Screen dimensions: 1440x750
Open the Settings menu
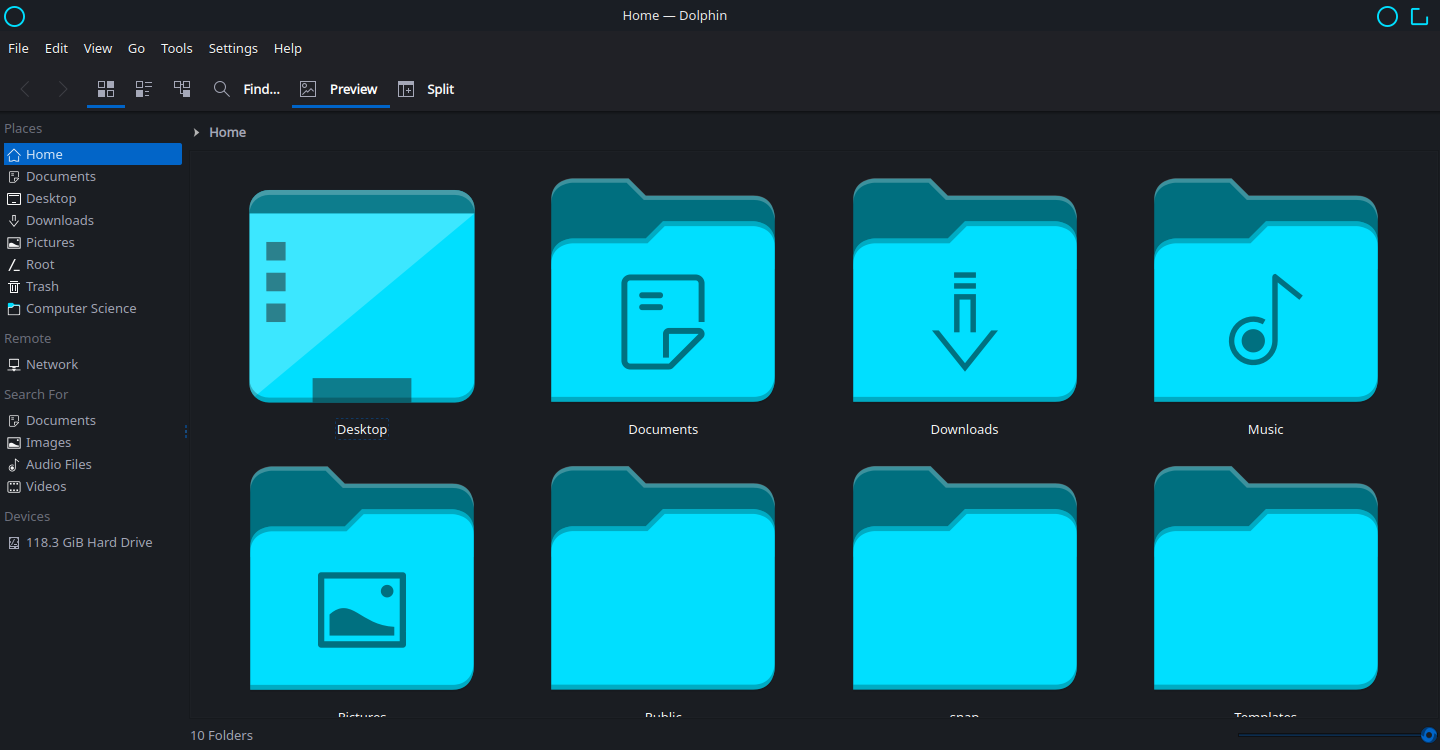pos(233,48)
